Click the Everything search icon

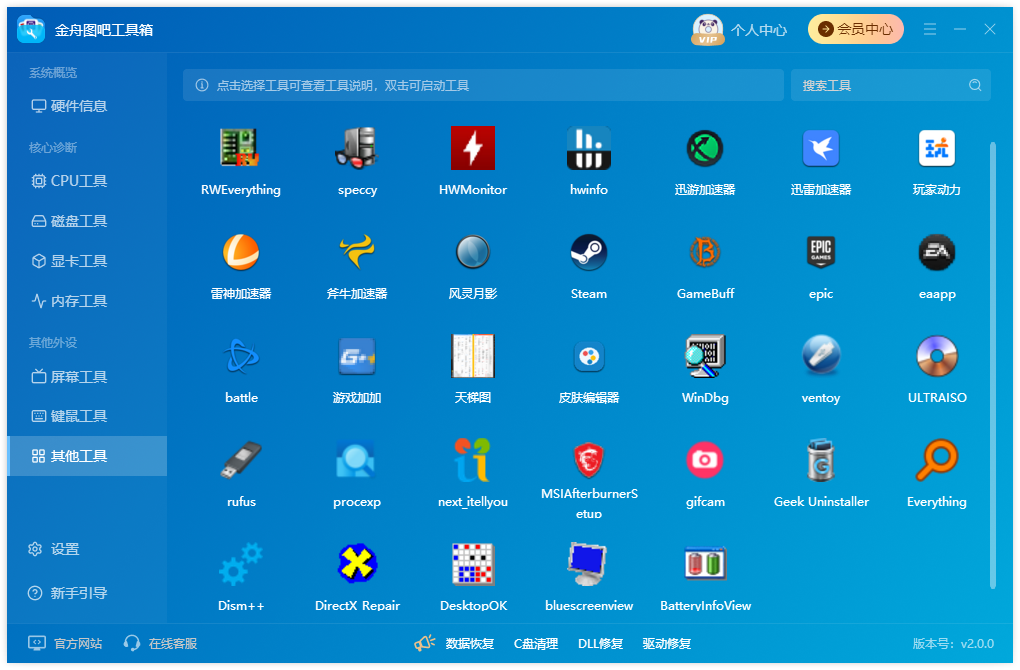937,460
